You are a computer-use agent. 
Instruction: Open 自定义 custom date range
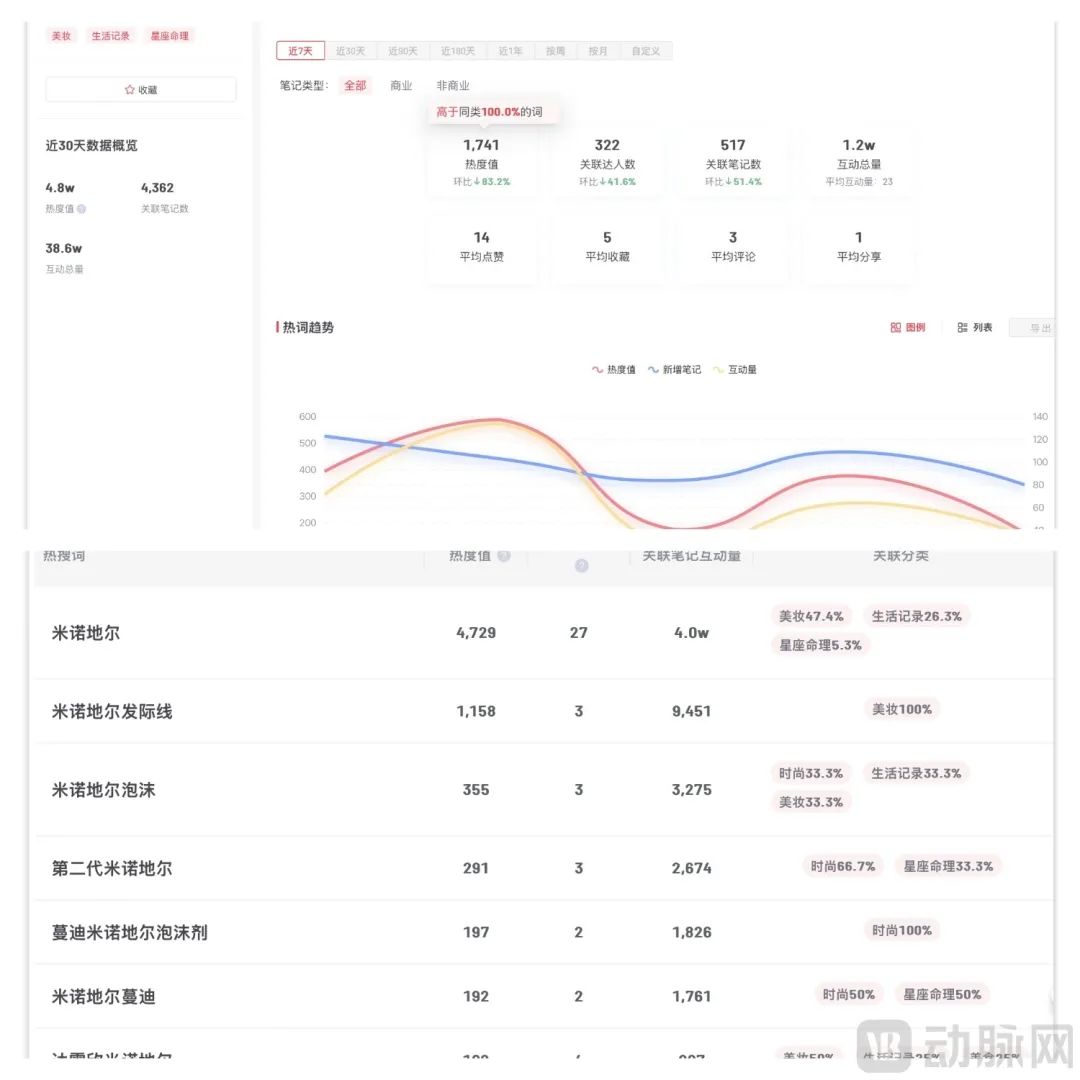pos(646,51)
